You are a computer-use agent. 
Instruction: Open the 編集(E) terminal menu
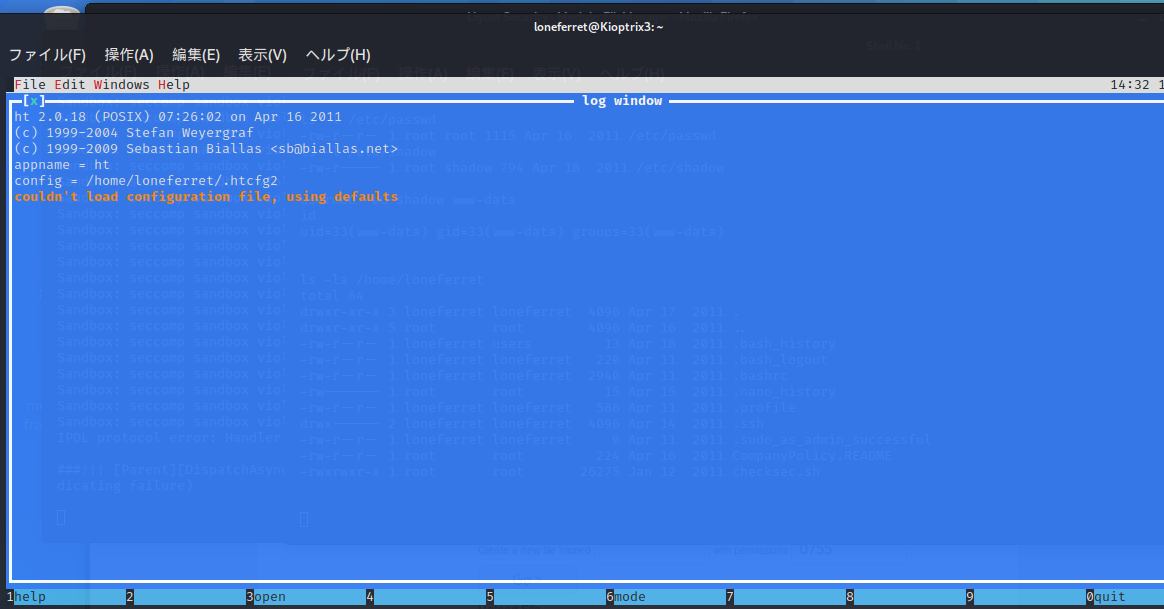tap(196, 55)
